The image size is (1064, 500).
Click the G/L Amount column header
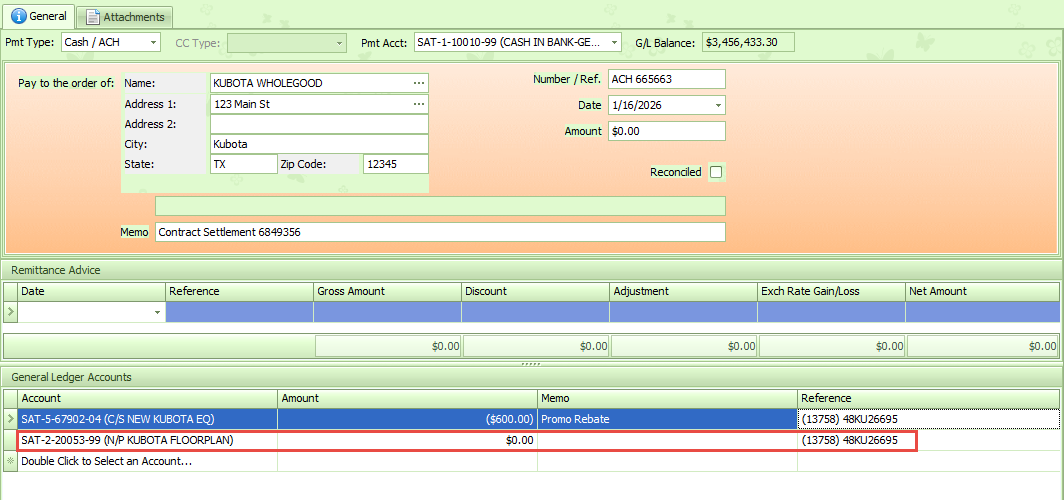coord(408,398)
